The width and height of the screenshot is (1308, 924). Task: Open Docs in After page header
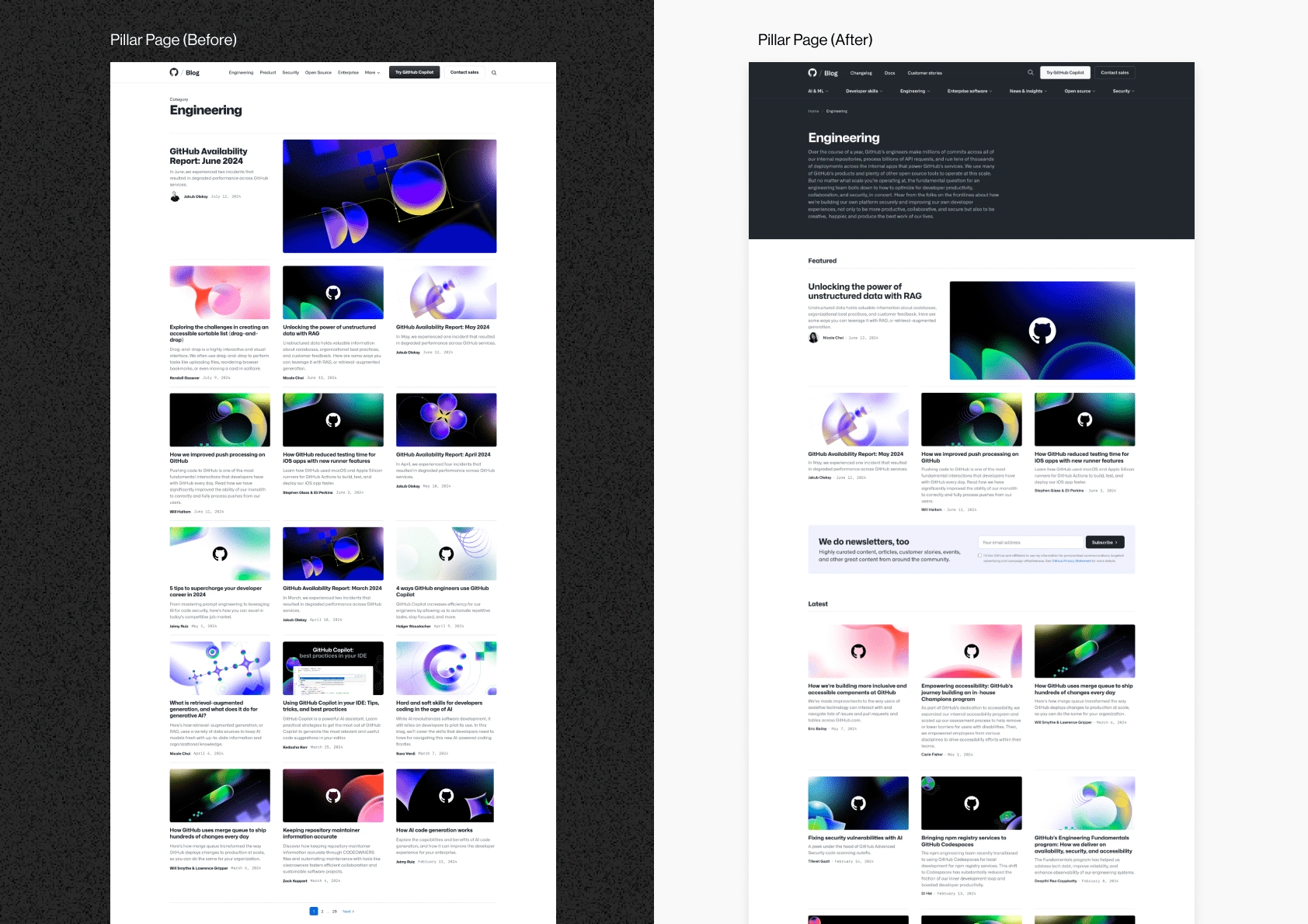click(889, 73)
